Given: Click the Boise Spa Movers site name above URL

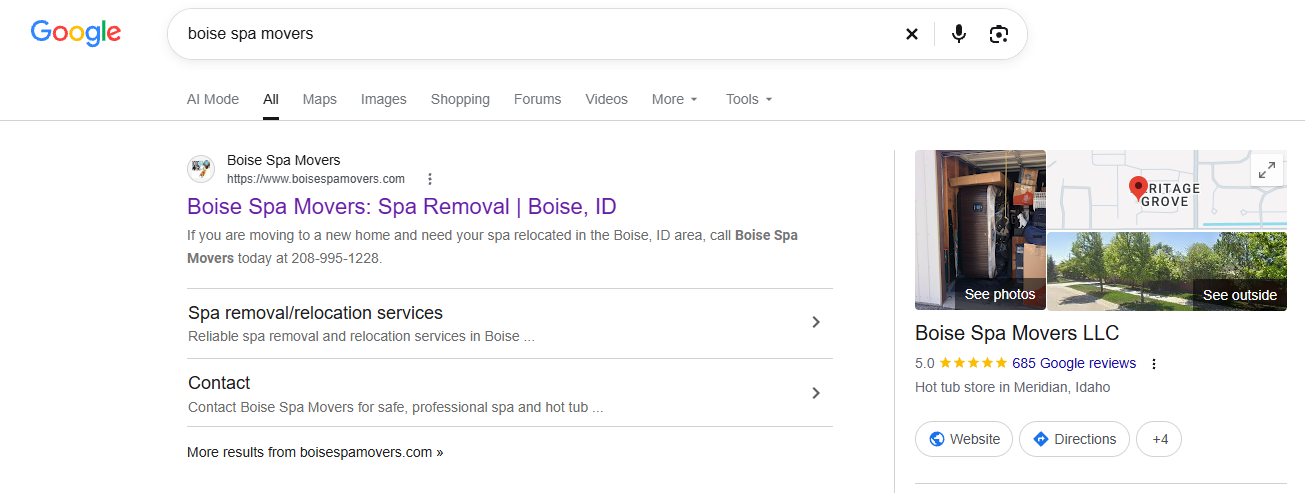Looking at the screenshot, I should [284, 160].
